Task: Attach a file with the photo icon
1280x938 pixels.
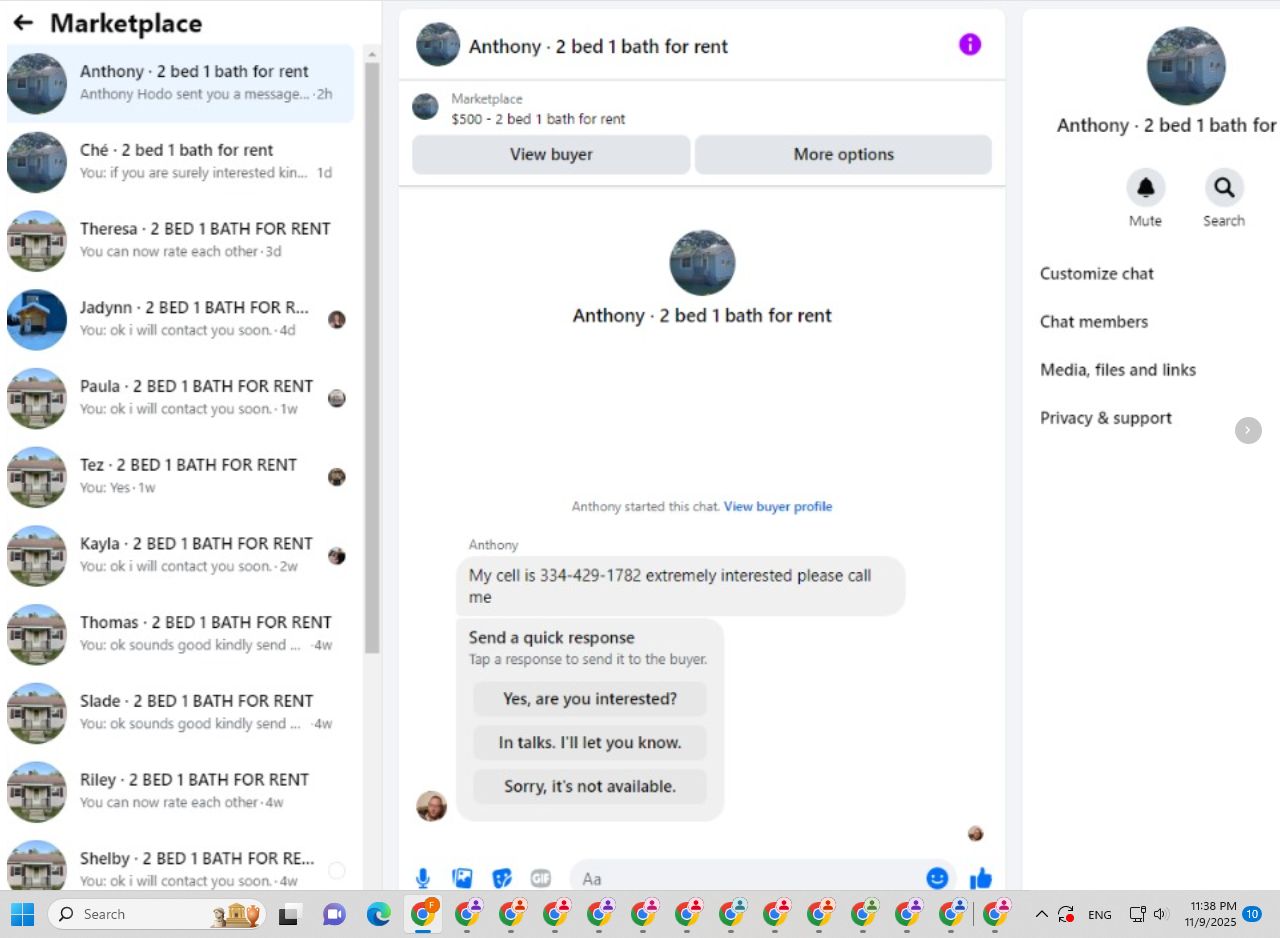Action: pos(462,878)
